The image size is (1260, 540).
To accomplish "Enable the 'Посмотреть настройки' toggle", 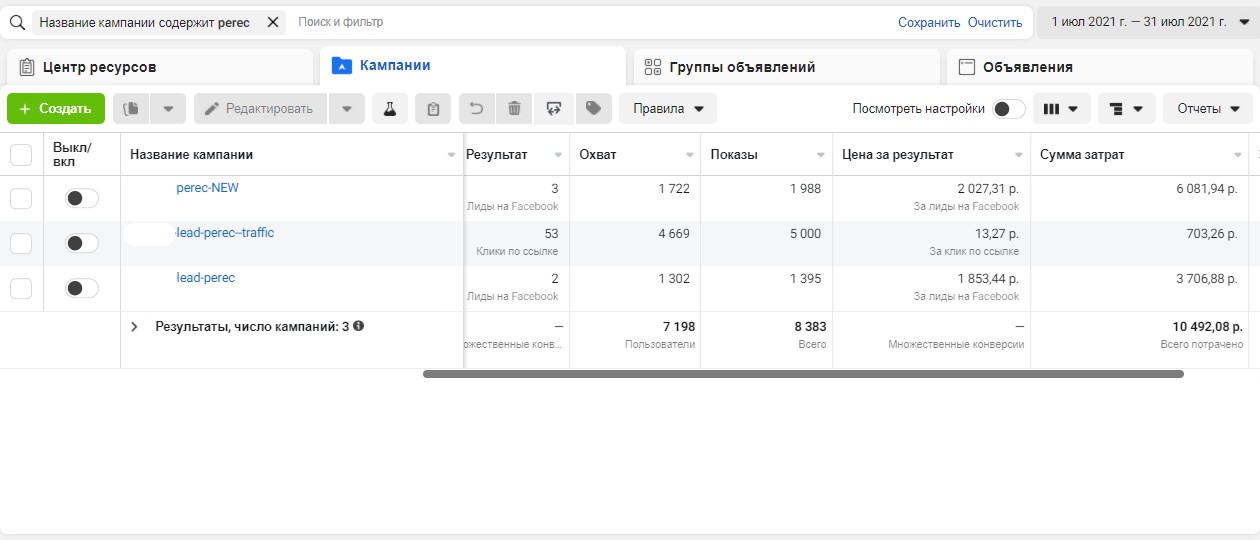I will click(x=1008, y=109).
